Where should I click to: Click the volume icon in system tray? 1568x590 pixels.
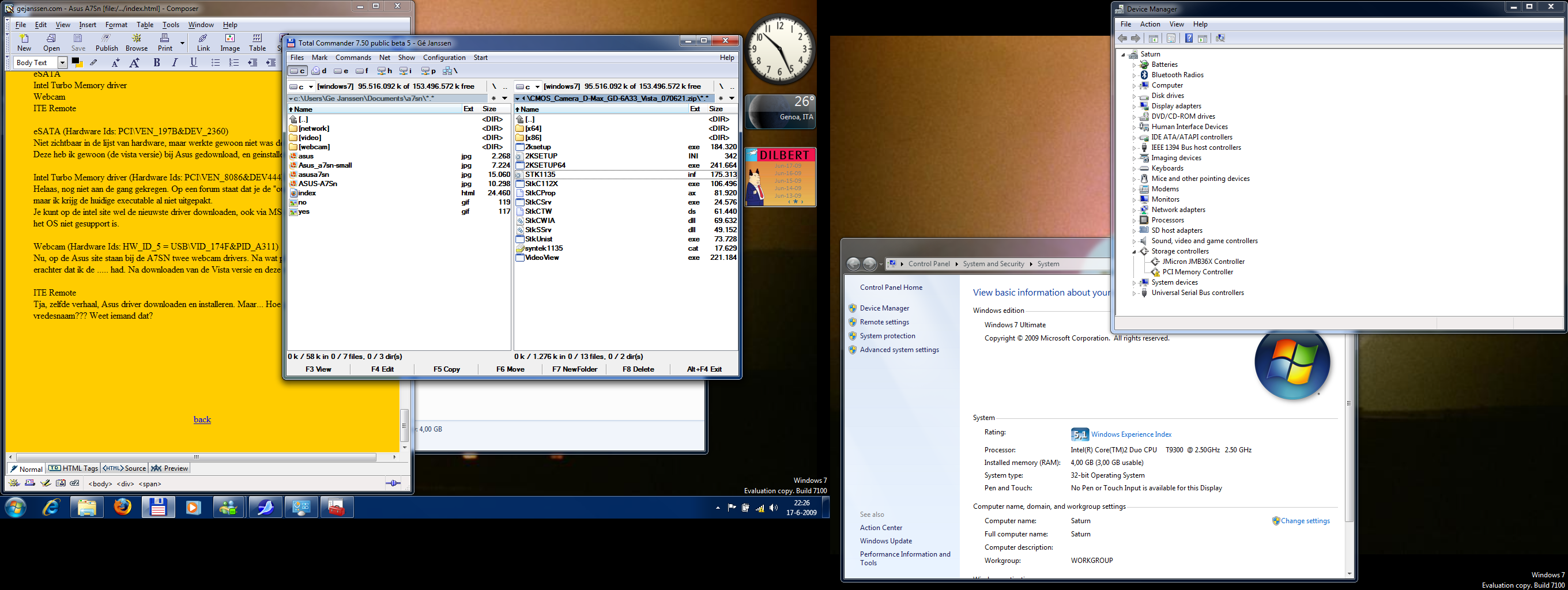point(773,508)
